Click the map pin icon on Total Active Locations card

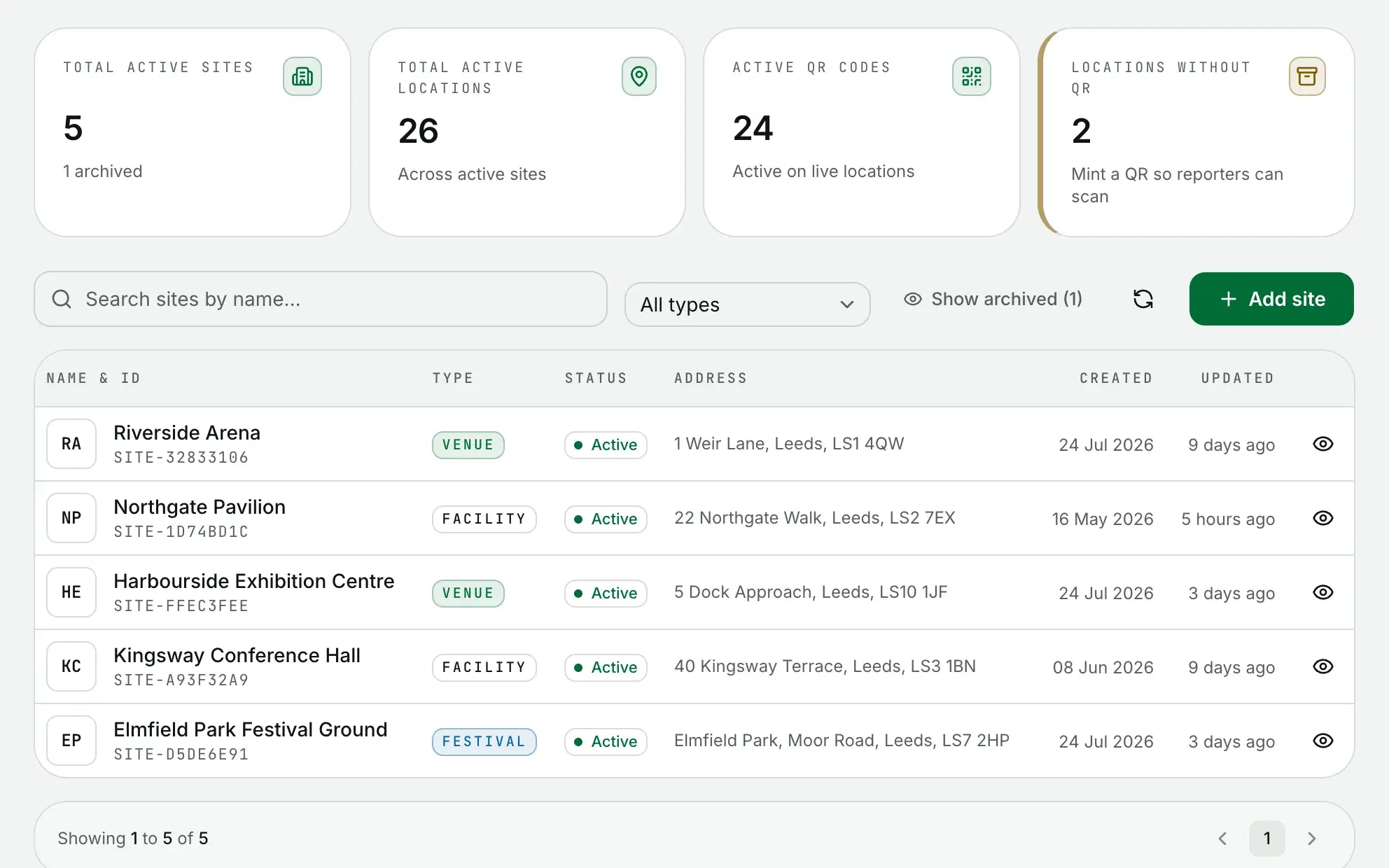click(x=639, y=76)
